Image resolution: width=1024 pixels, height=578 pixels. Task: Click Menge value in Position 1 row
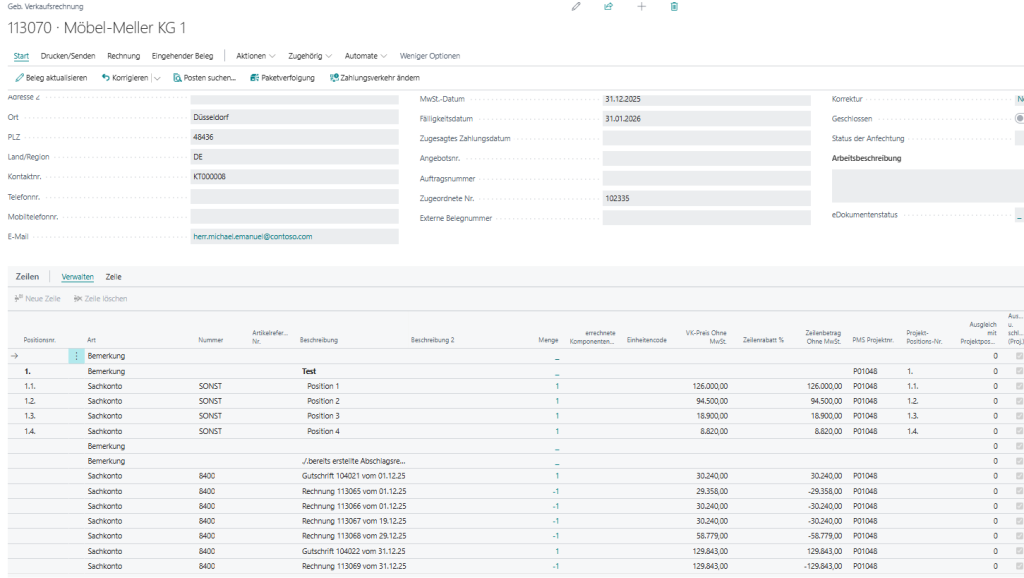557,386
